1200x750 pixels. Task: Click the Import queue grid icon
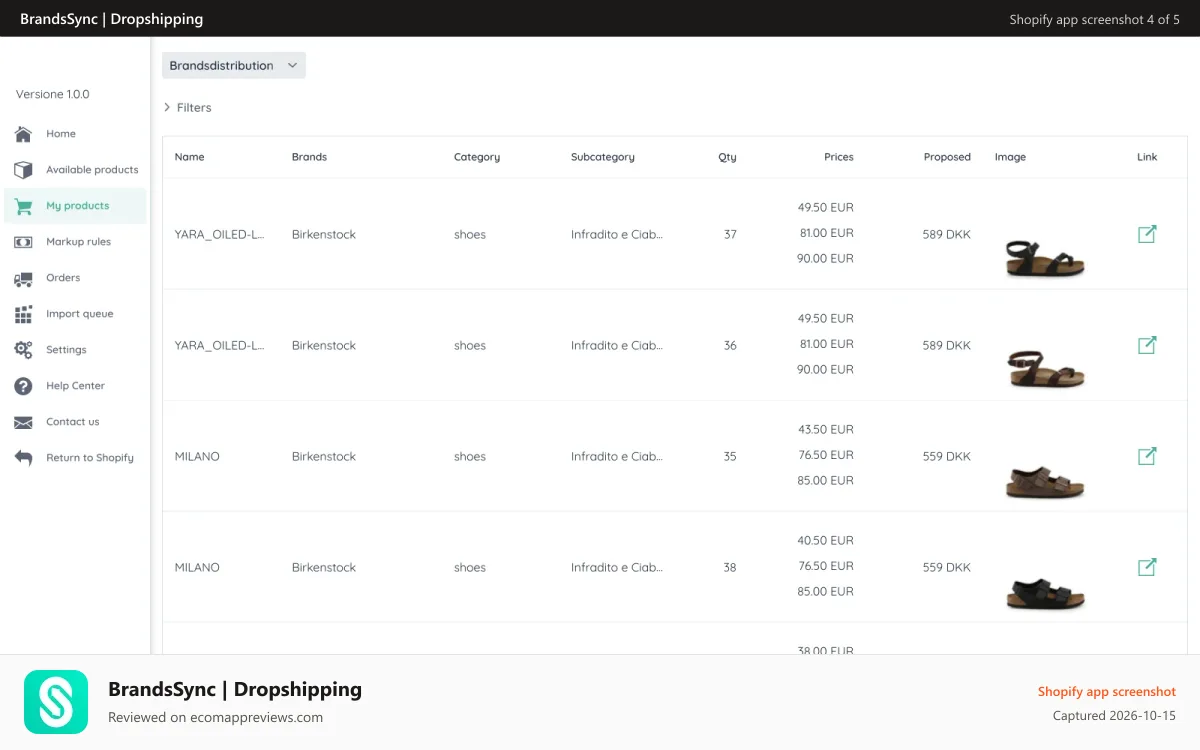23,314
